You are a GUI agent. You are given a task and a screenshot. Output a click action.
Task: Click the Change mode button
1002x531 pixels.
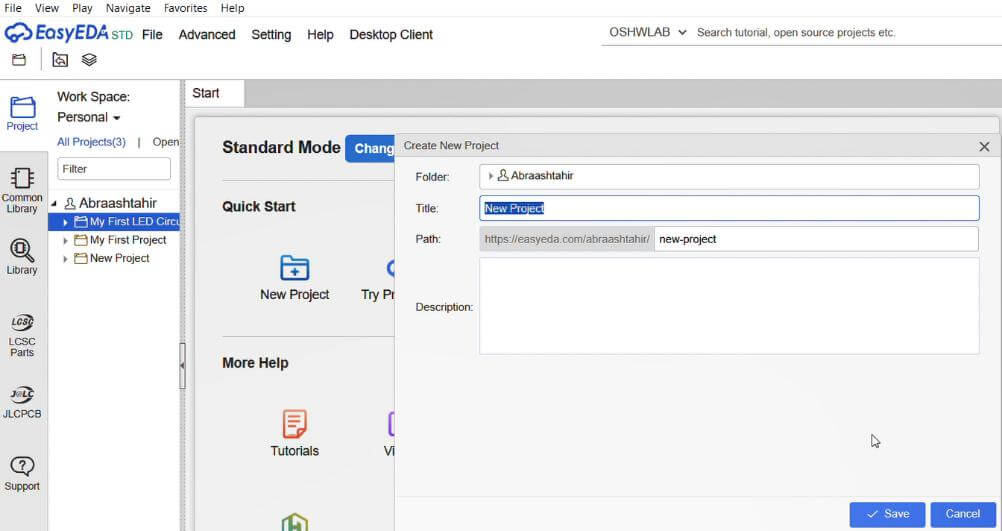click(x=371, y=148)
